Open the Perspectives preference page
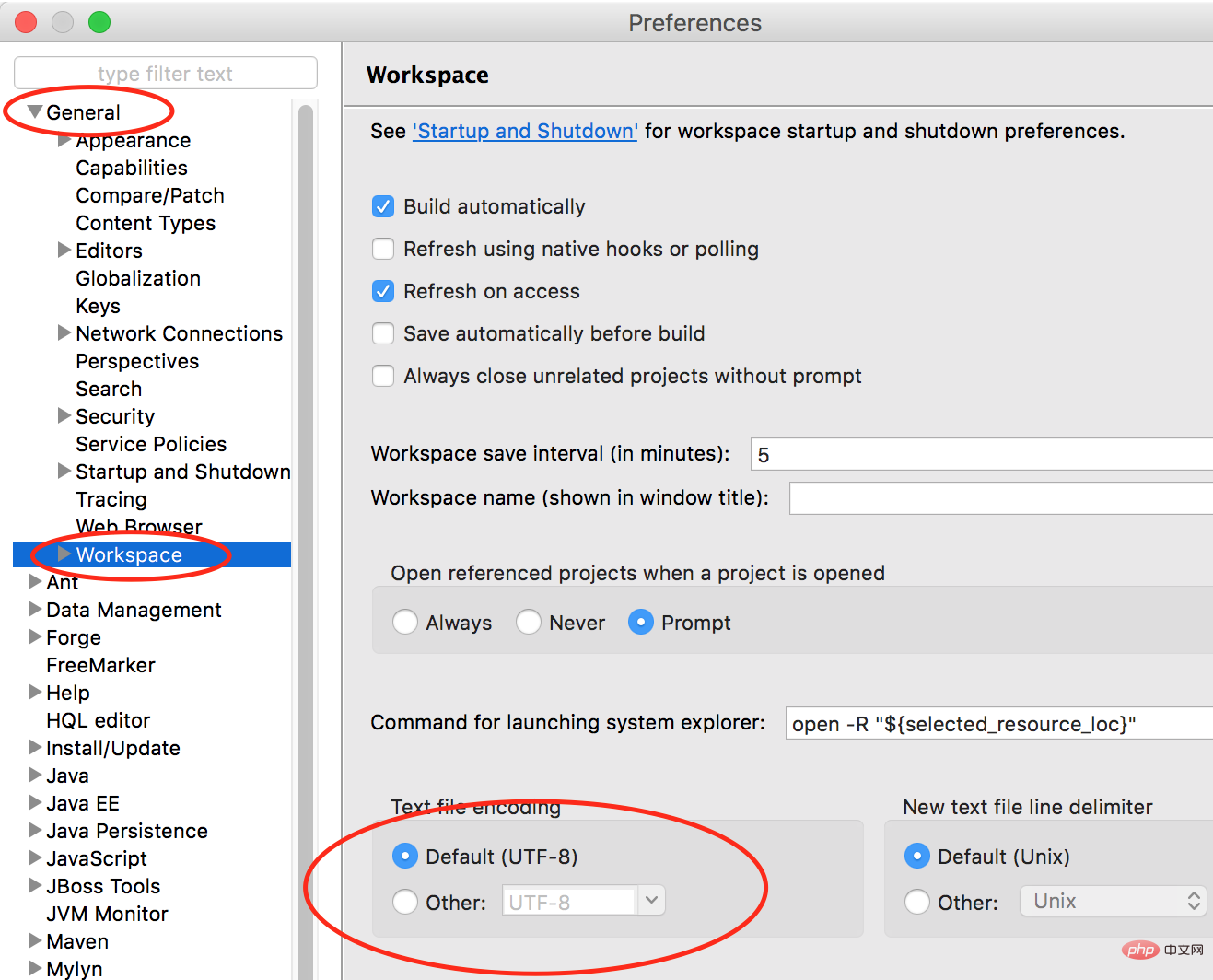This screenshot has height=980, width=1213. click(137, 361)
